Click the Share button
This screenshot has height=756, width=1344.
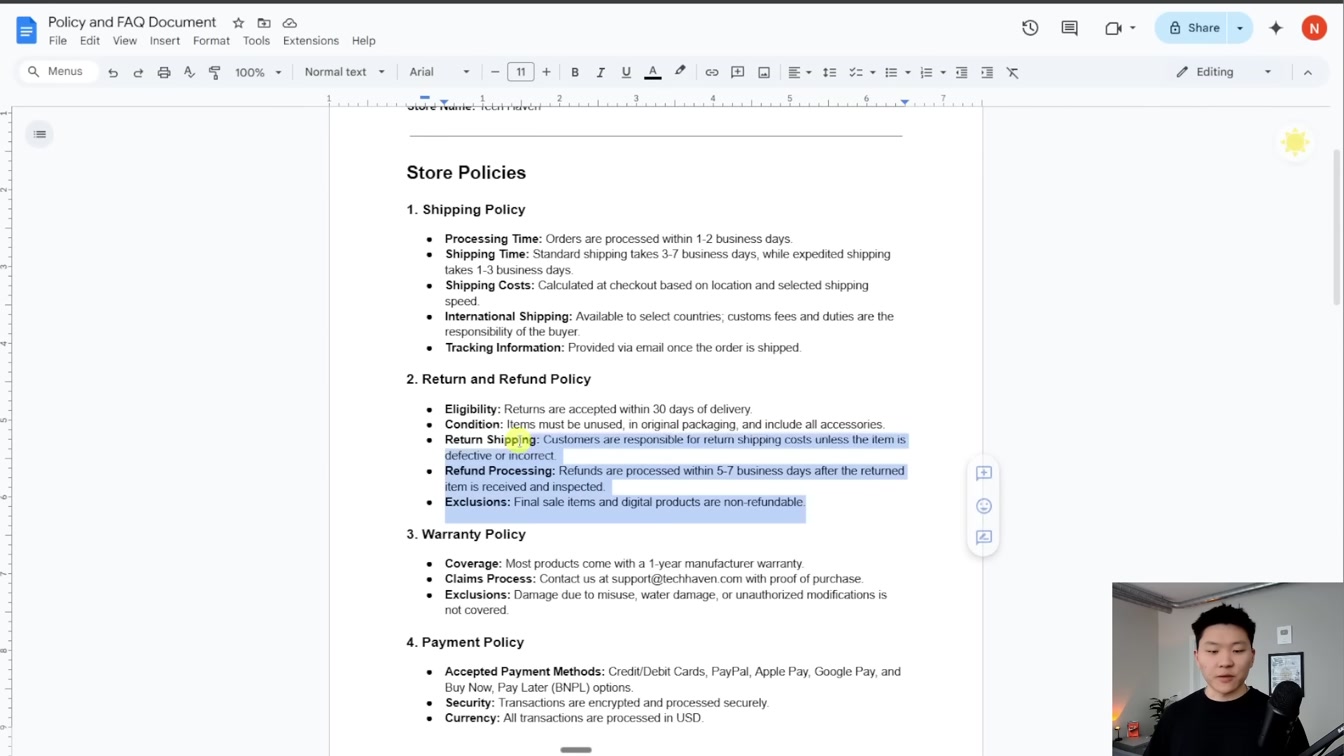coord(1193,28)
